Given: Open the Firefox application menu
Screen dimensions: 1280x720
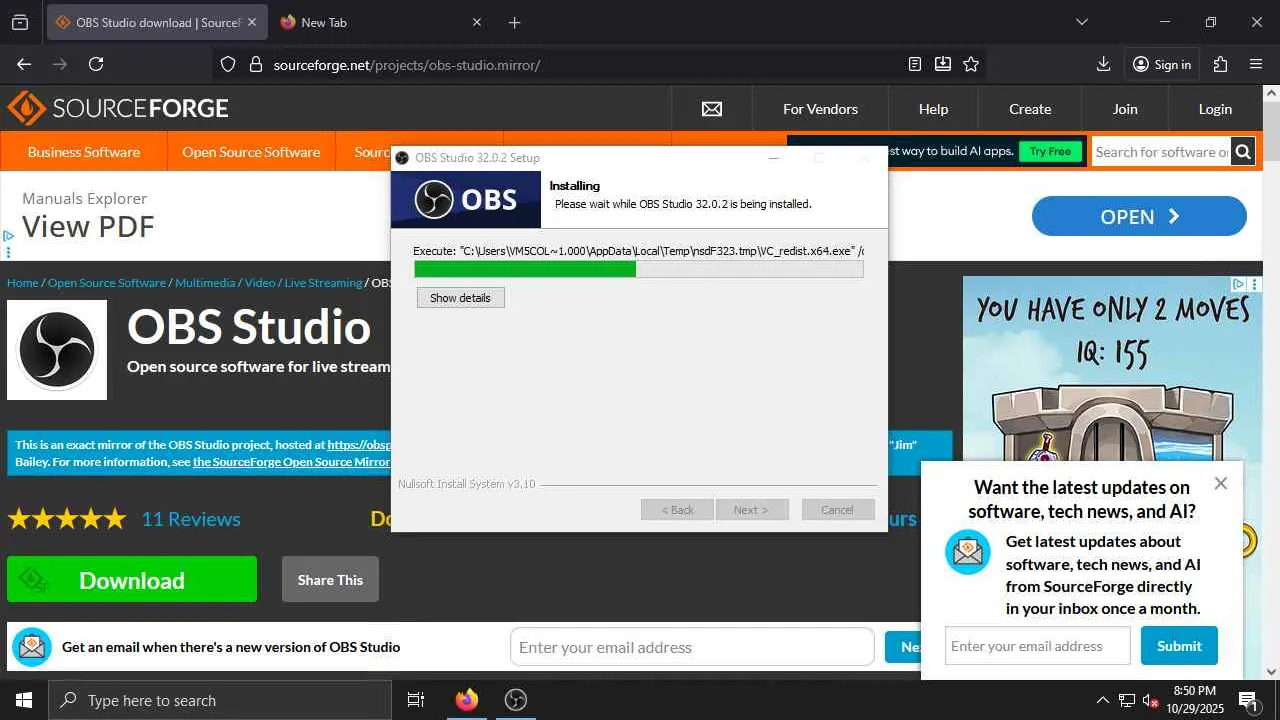Looking at the screenshot, I should pos(1256,64).
